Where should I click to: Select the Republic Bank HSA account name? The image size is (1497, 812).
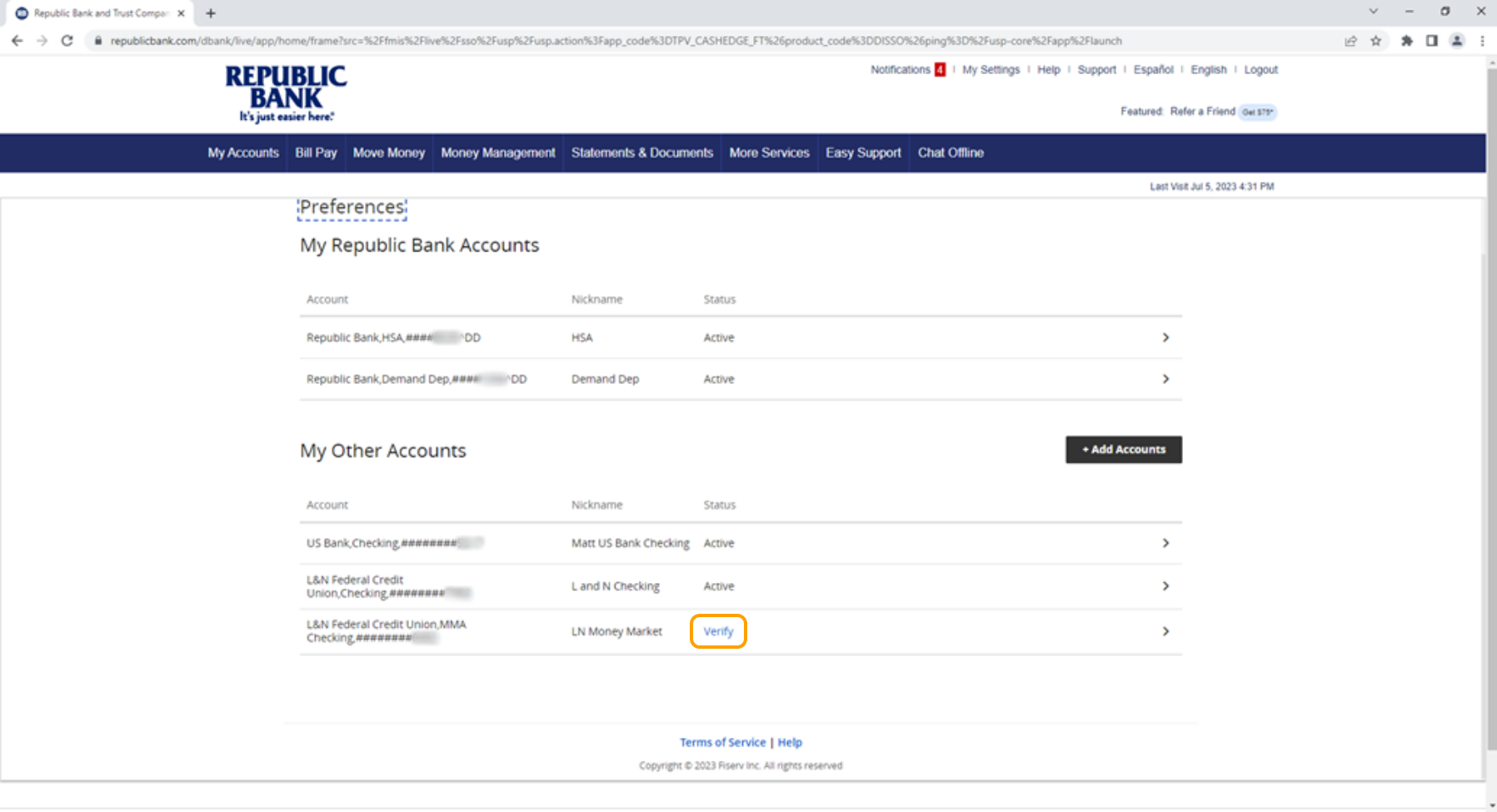click(x=393, y=337)
